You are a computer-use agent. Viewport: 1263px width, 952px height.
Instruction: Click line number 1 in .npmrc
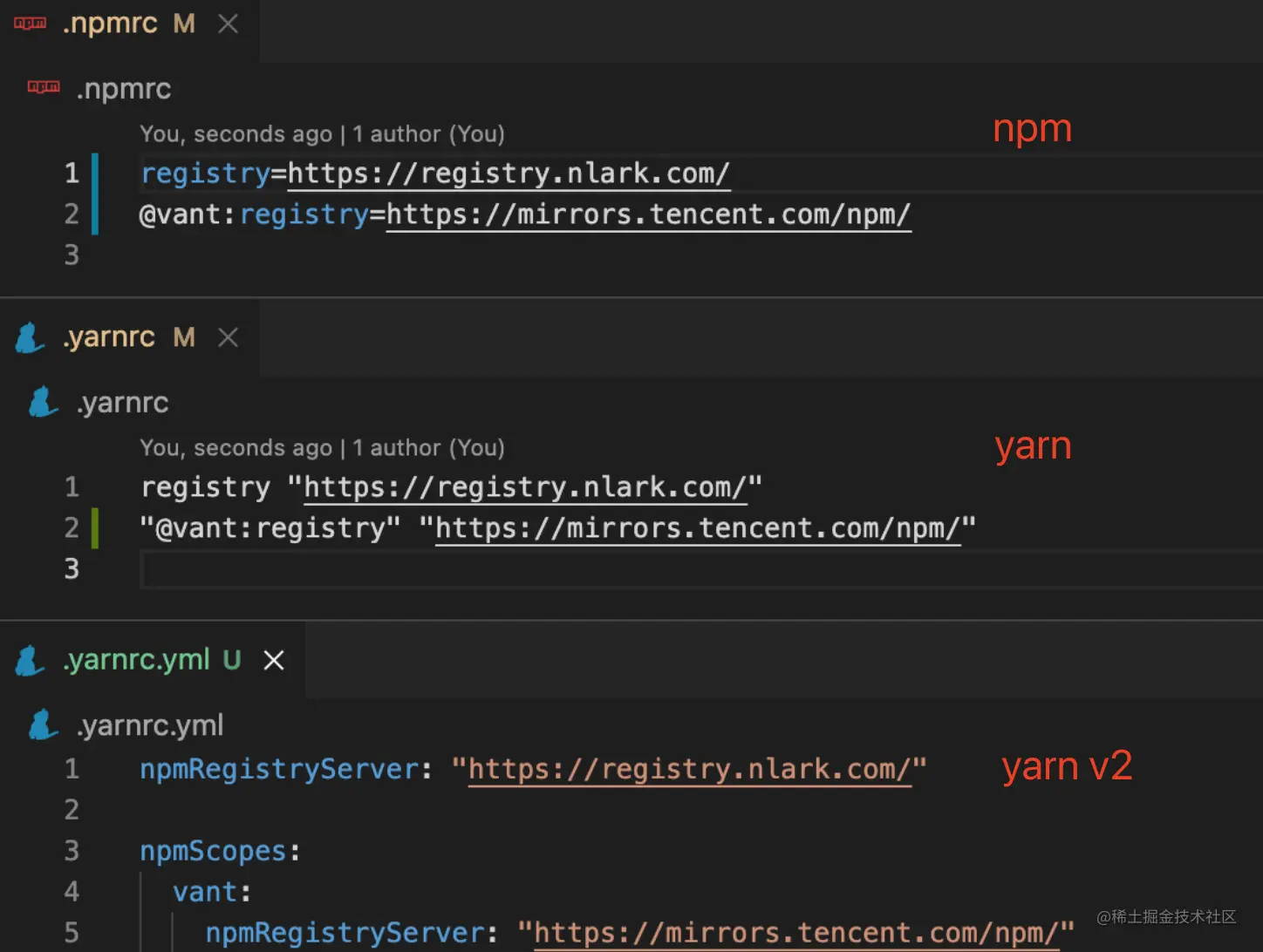coord(72,173)
